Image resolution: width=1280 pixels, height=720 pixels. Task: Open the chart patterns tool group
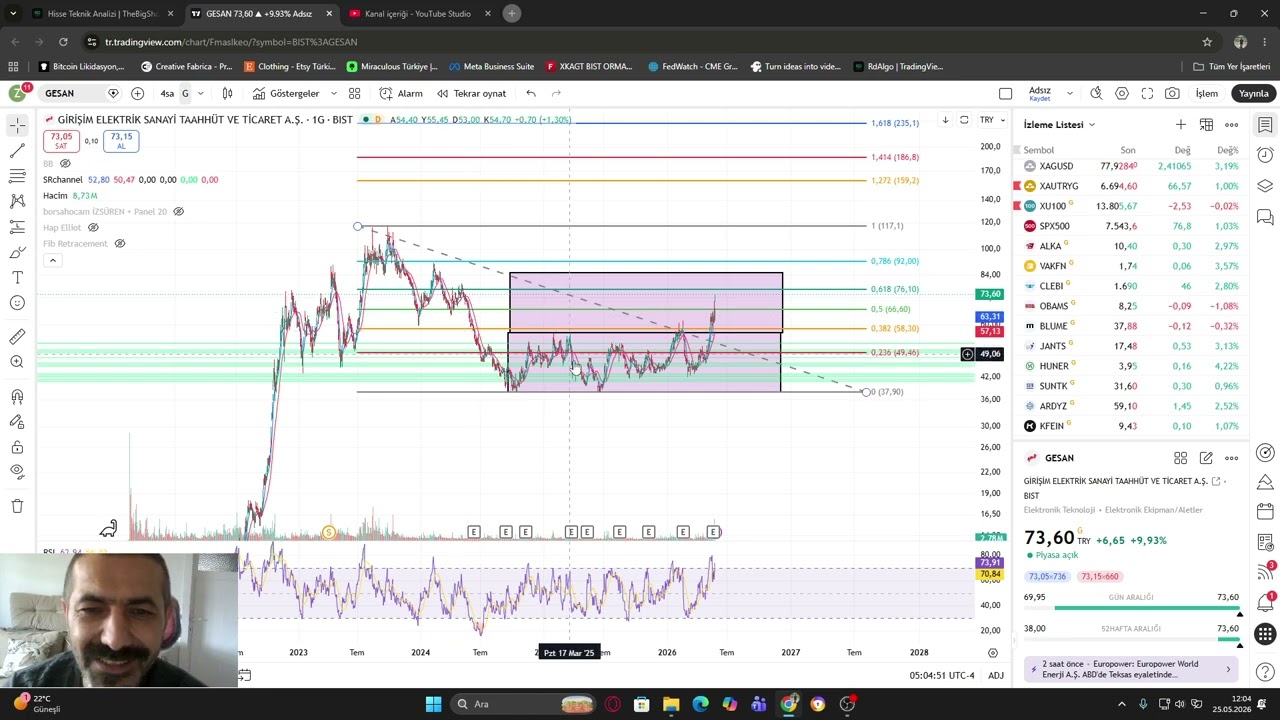[x=17, y=201]
